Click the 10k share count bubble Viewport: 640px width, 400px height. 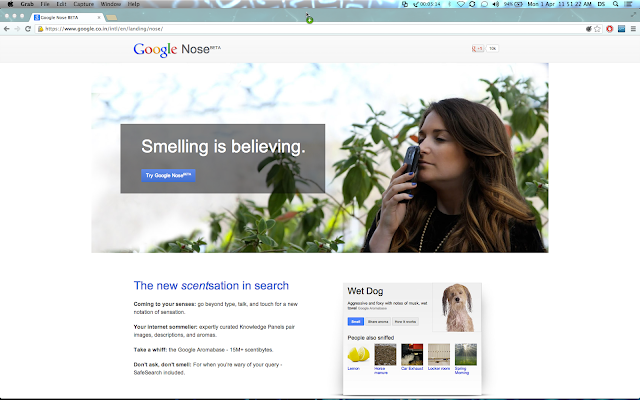(492, 49)
